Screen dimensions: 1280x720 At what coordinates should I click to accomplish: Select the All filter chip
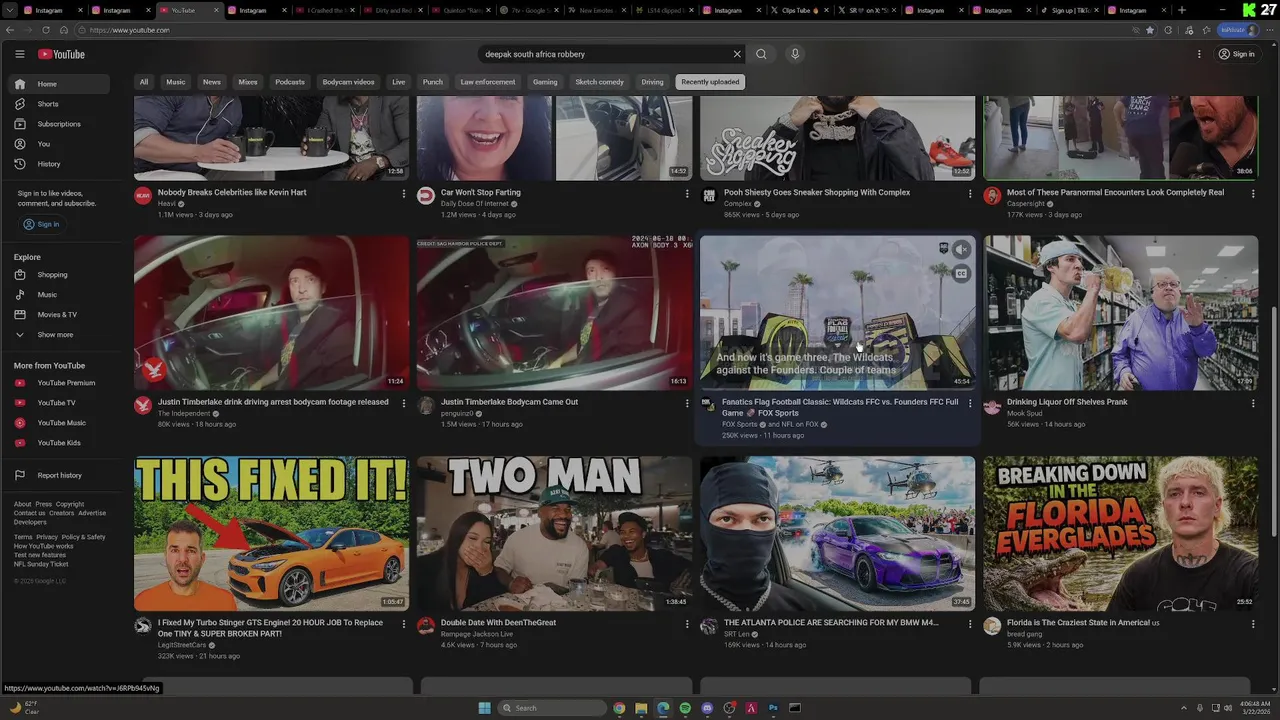tap(144, 82)
